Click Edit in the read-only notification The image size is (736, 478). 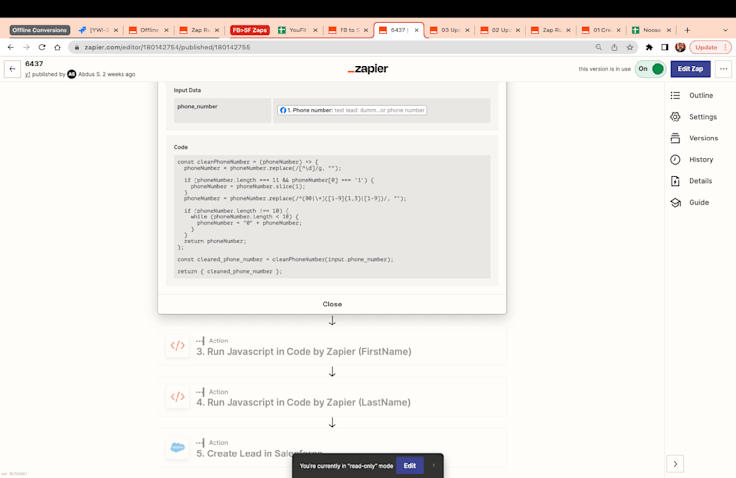[410, 466]
